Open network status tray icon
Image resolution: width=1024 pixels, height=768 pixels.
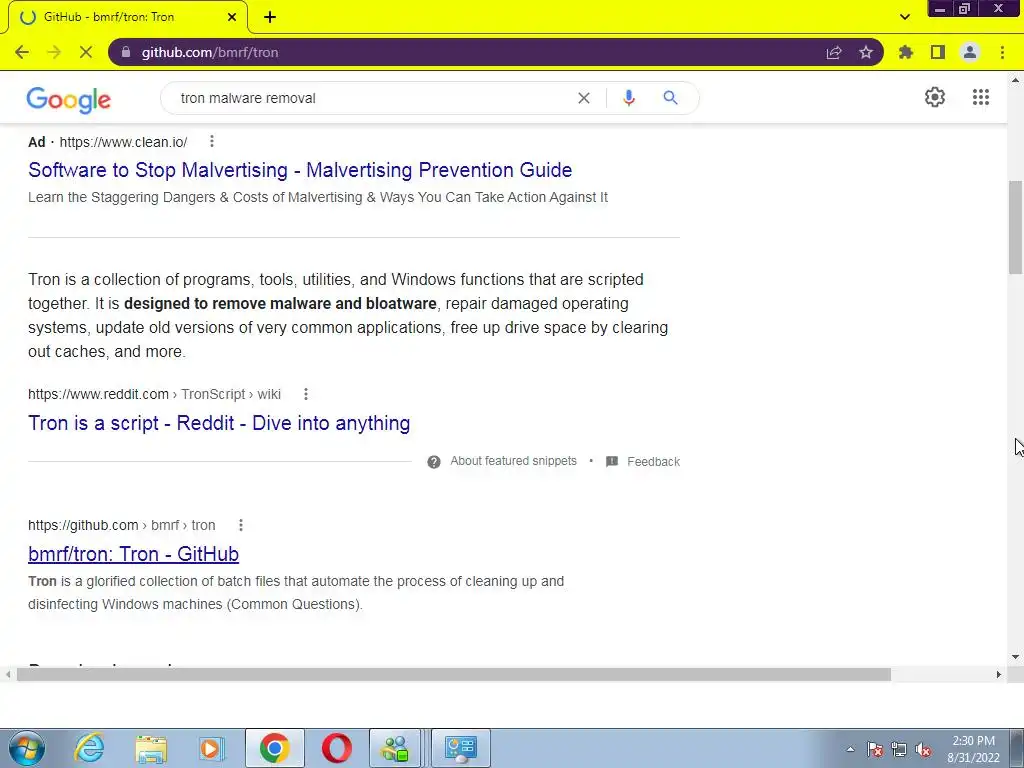899,750
